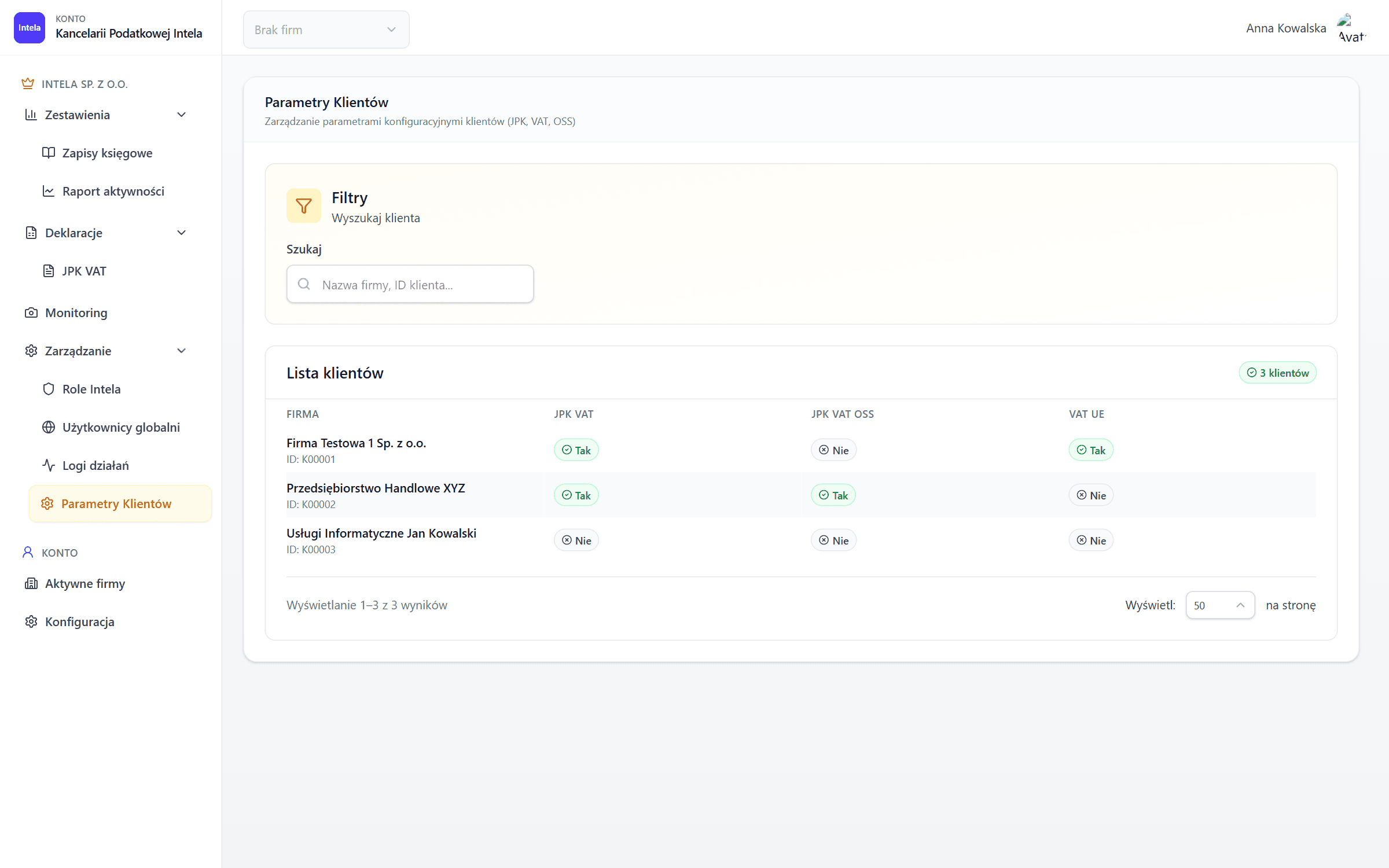
Task: Click the crown icon beside INTELA SP. Z O.O.
Action: tap(28, 84)
